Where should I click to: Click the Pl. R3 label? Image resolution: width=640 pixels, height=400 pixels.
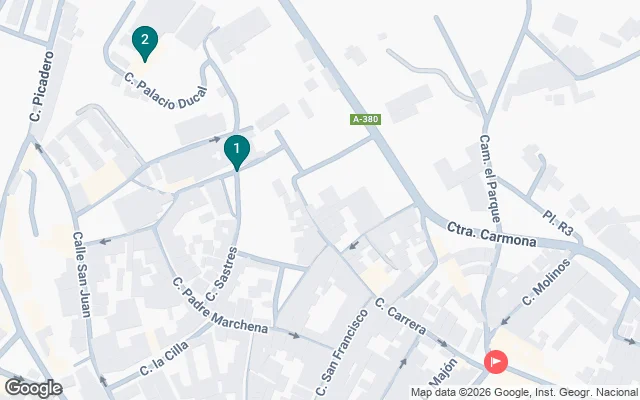[558, 222]
